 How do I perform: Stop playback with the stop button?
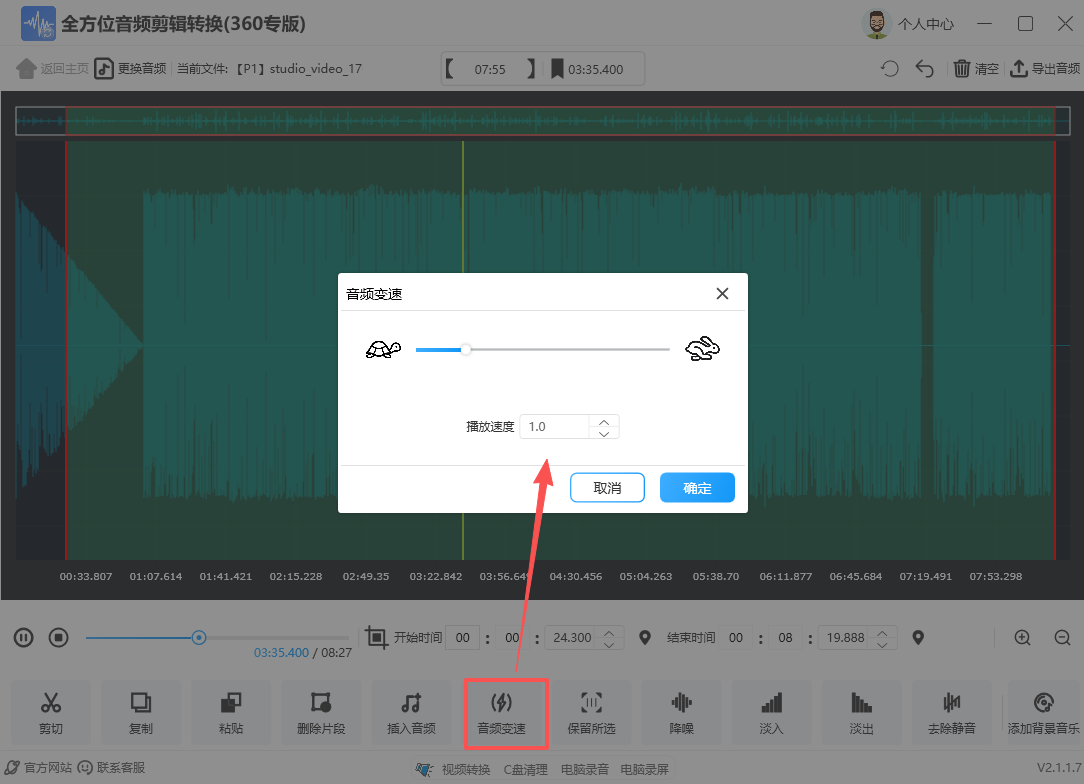[x=58, y=637]
